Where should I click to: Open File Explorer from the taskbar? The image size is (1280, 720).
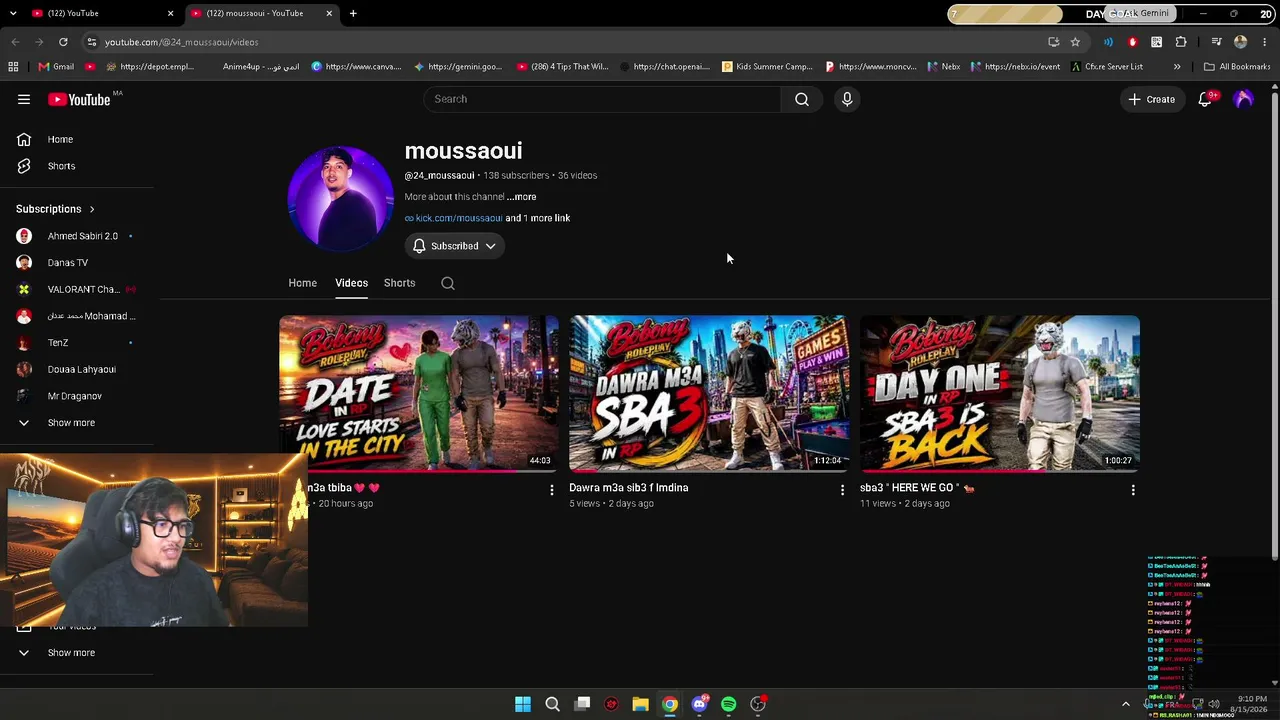pos(640,704)
